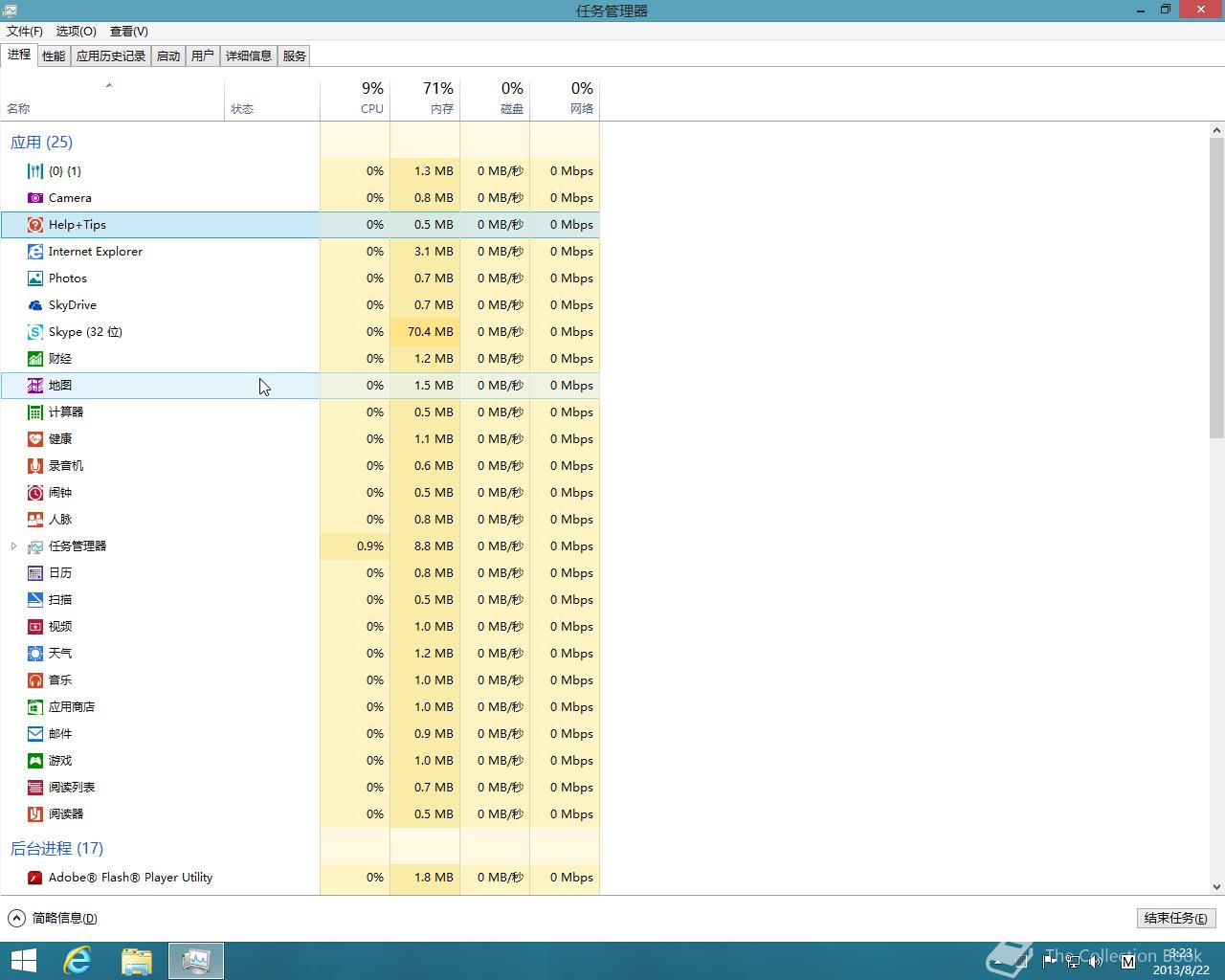Click the Skype (32 位) icon
Screen dimensions: 1225x980
click(35, 332)
